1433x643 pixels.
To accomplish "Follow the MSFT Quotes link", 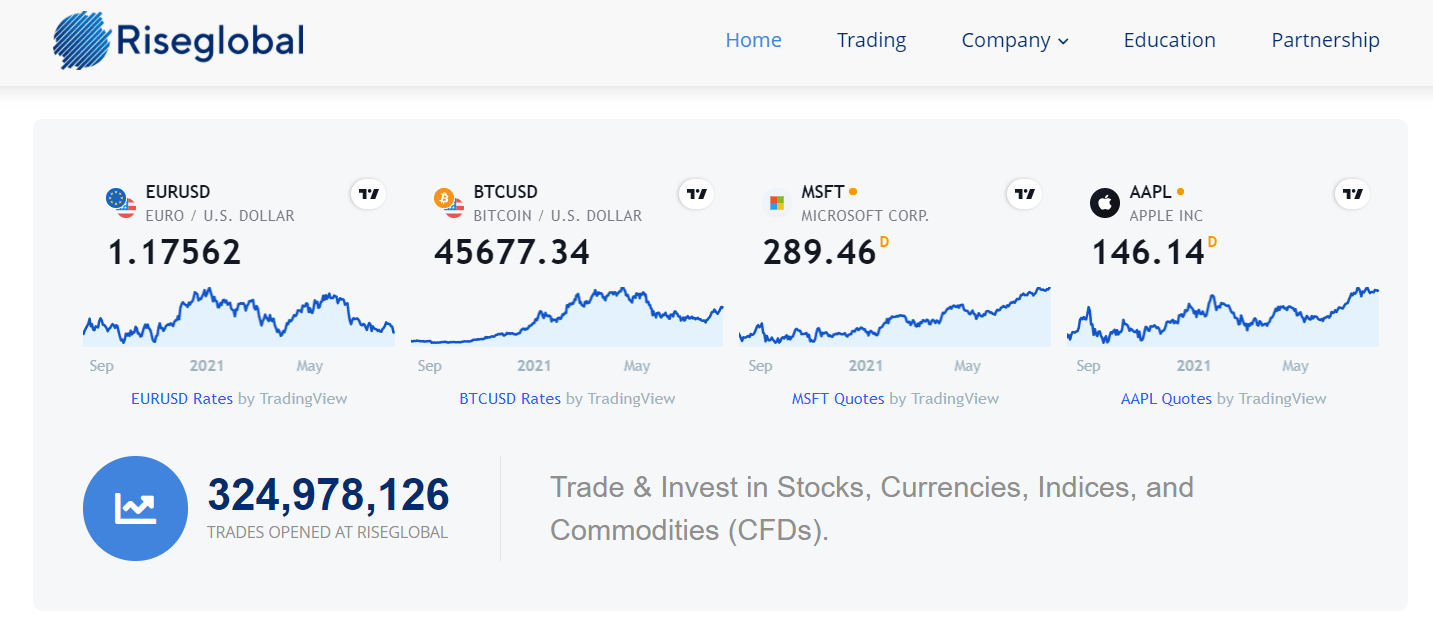I will point(838,398).
